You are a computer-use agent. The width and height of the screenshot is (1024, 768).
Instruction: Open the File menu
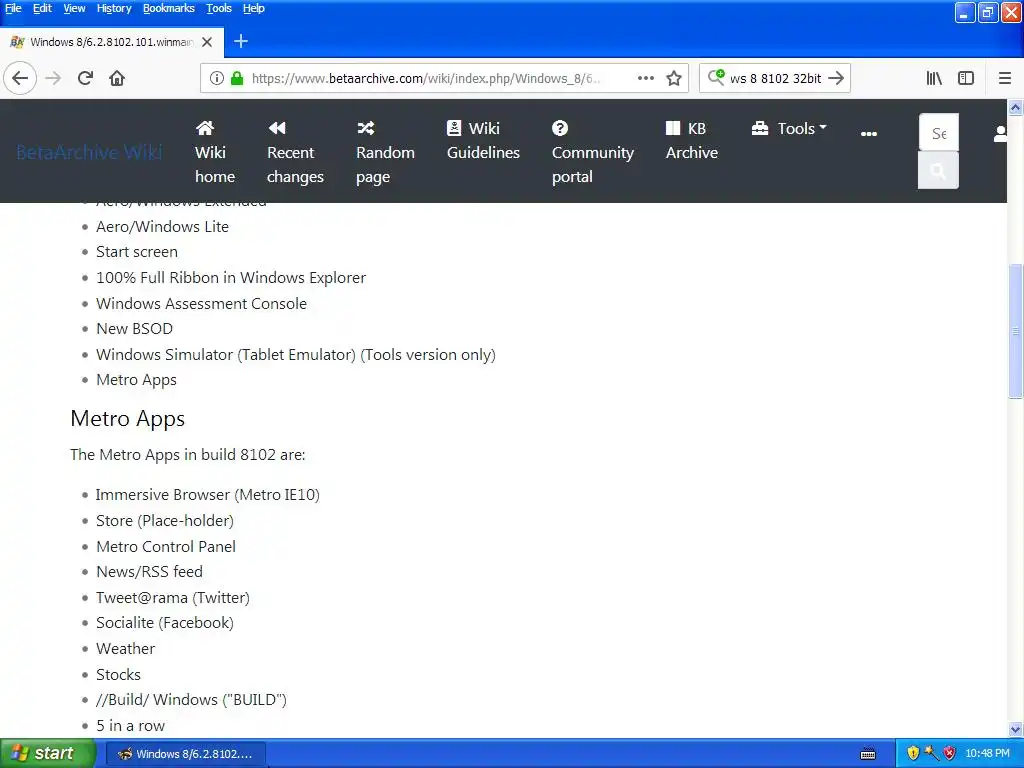click(x=13, y=8)
